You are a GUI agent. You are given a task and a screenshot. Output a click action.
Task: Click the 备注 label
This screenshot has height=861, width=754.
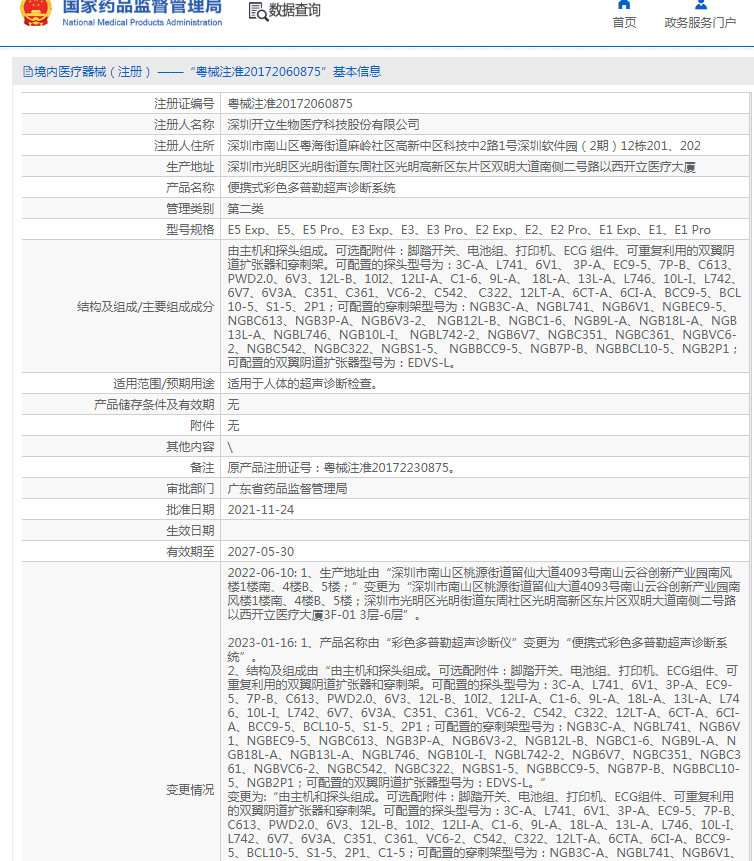(202, 468)
